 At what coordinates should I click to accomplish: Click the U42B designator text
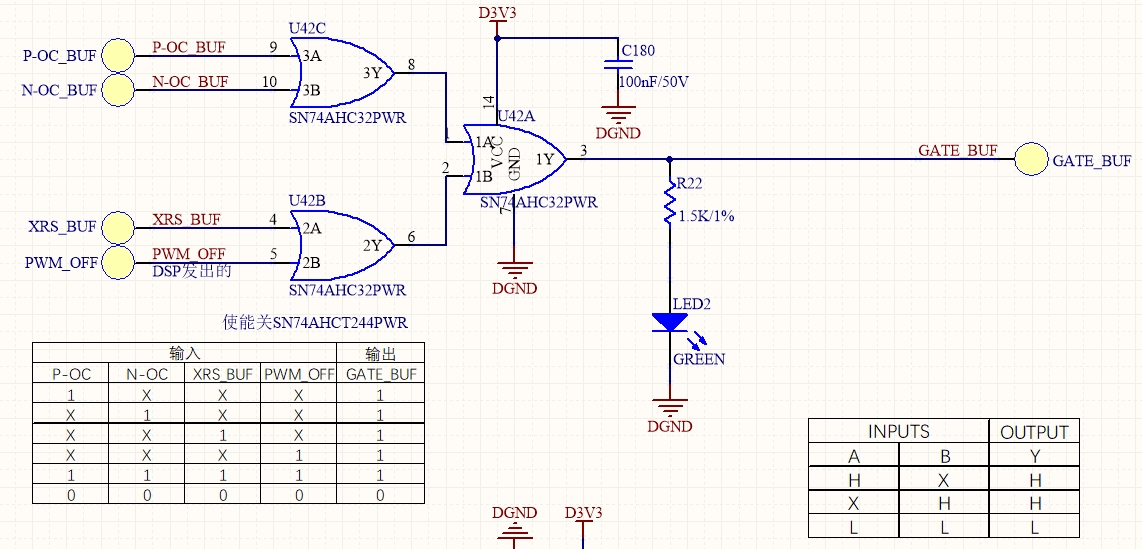[x=307, y=200]
